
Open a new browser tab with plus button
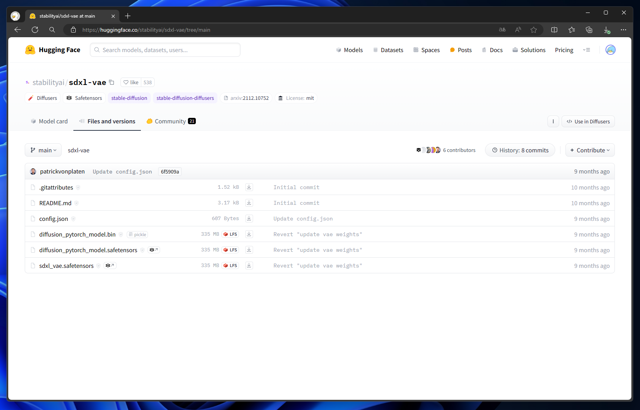(127, 16)
